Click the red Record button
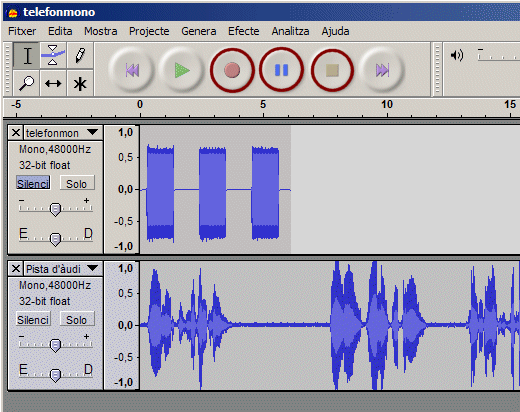Image resolution: width=520 pixels, height=412 pixels. click(232, 70)
